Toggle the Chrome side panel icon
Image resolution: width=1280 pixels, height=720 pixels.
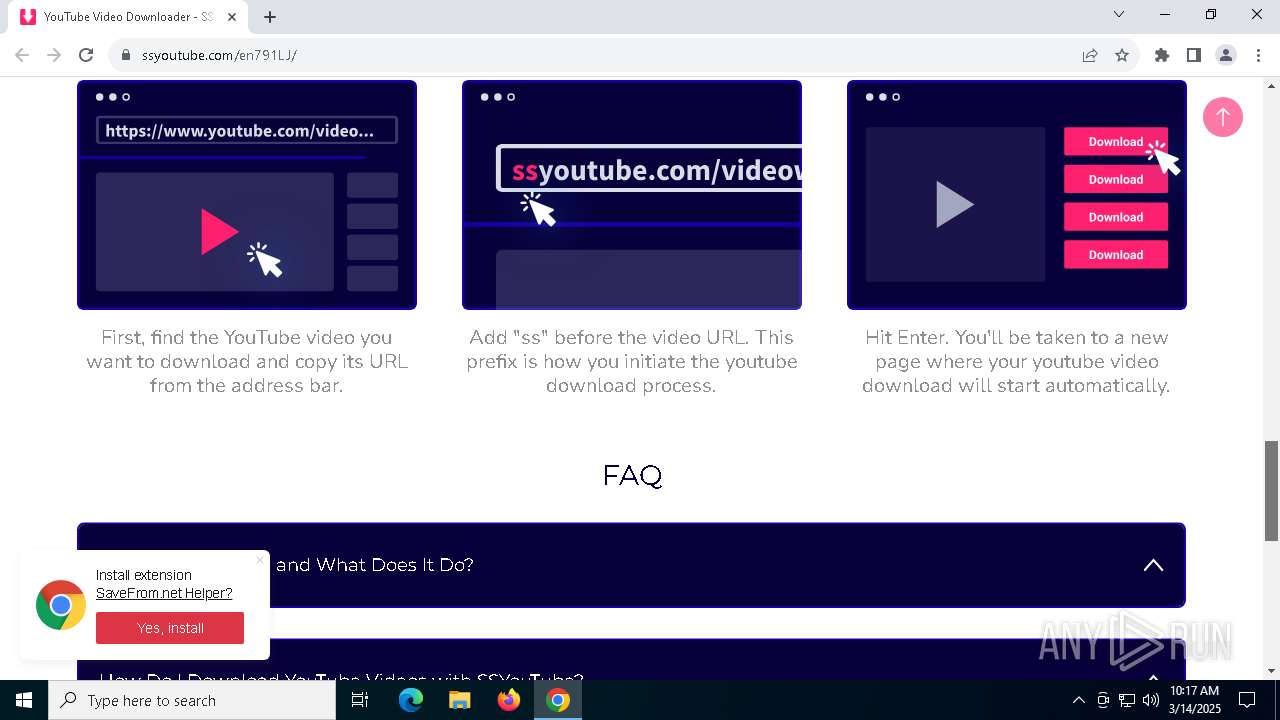[1194, 55]
